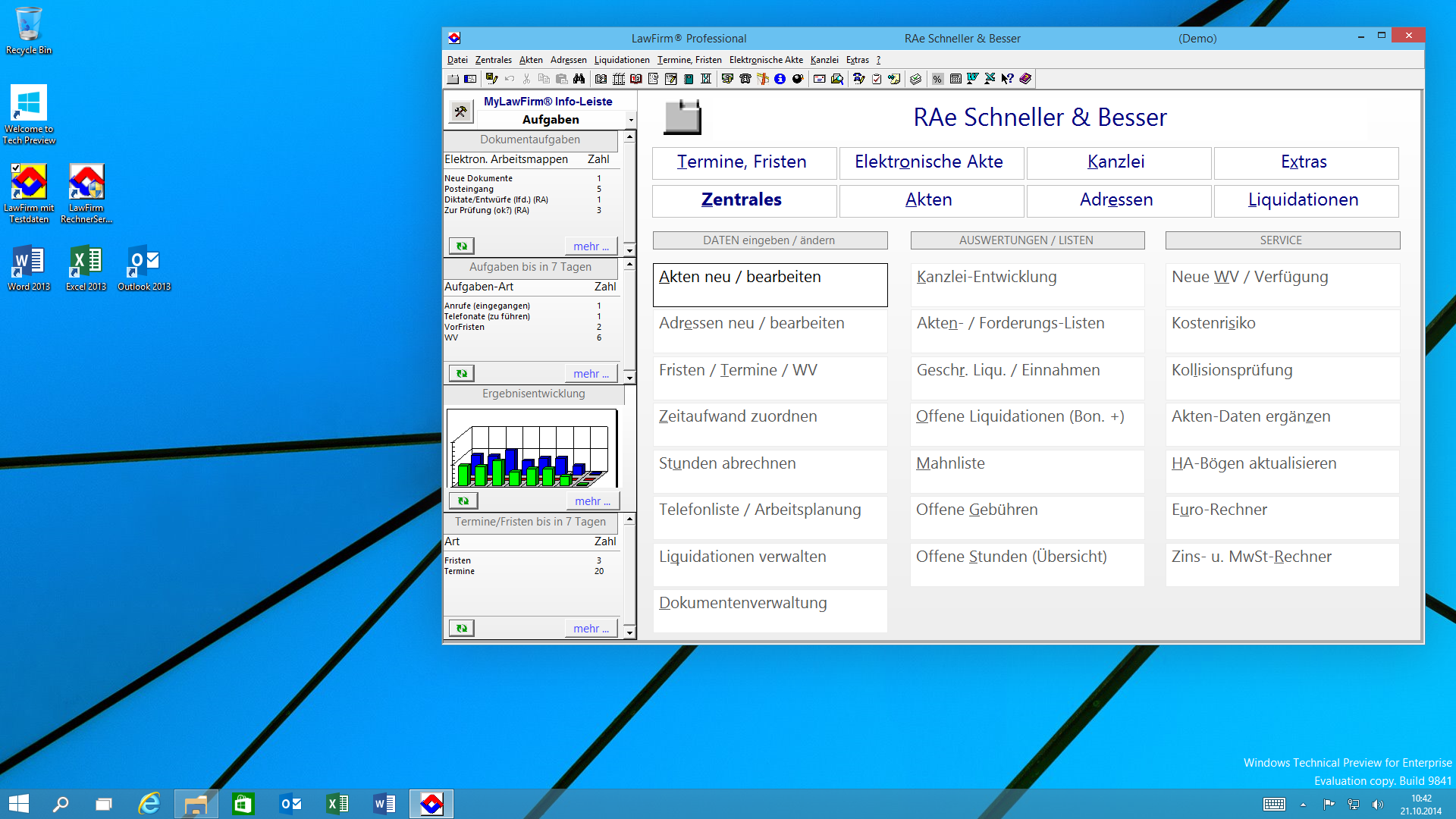Click the blue info circle icon
This screenshot has height=819, width=1456.
point(780,79)
